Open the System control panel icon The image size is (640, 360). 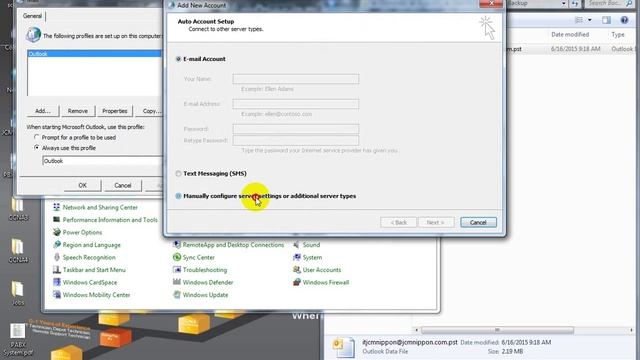pyautogui.click(x=297, y=257)
